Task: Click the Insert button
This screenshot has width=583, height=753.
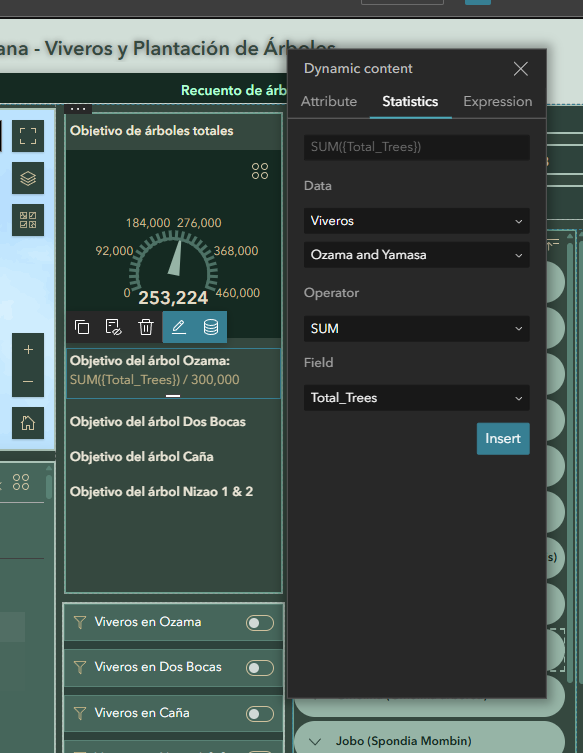Action: point(503,438)
